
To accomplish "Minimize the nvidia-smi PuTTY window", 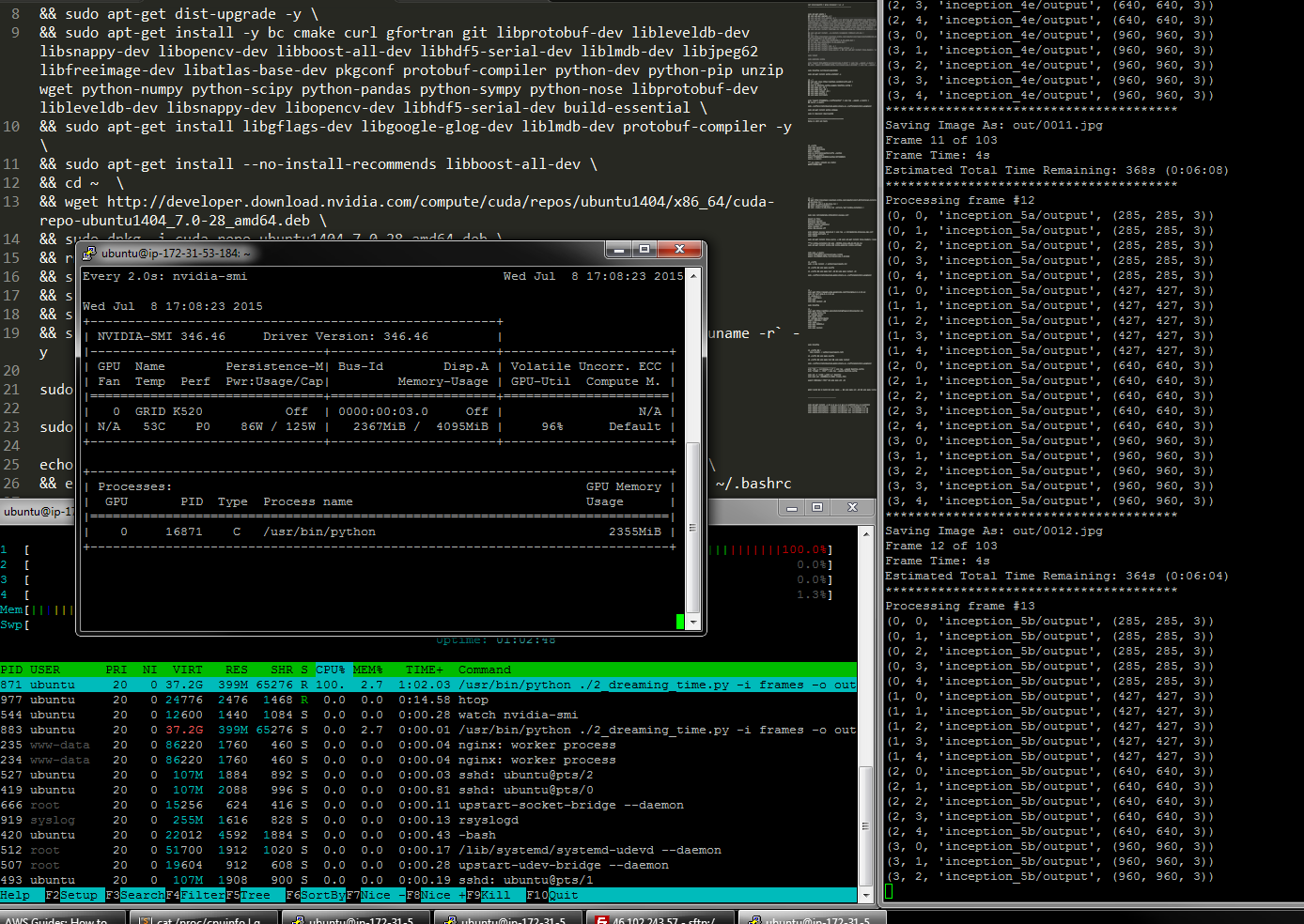I will pos(618,250).
